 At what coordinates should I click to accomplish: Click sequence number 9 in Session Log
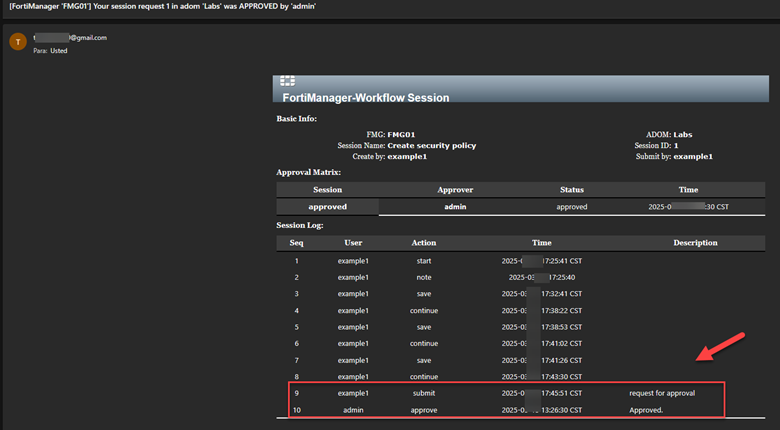[296, 393]
